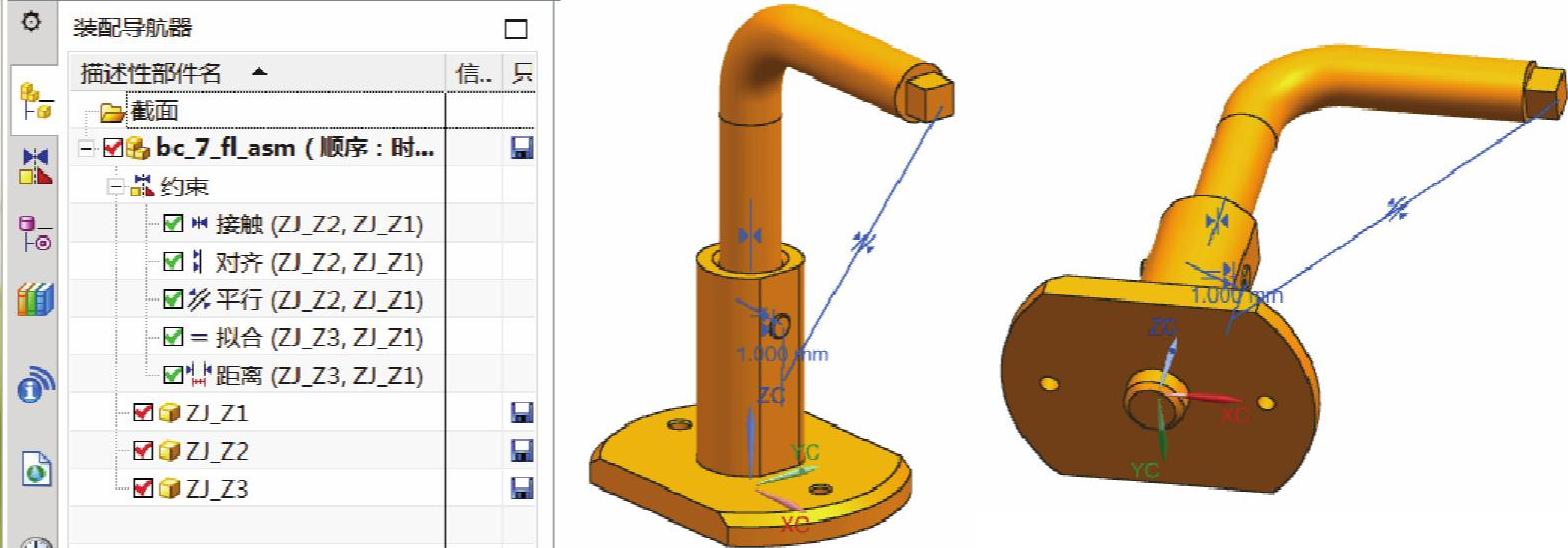This screenshot has height=548, width=1568.
Task: Toggle the 接触 (ZJ_Z2, ZJ_Z1) constraint checkbox
Action: [x=173, y=224]
